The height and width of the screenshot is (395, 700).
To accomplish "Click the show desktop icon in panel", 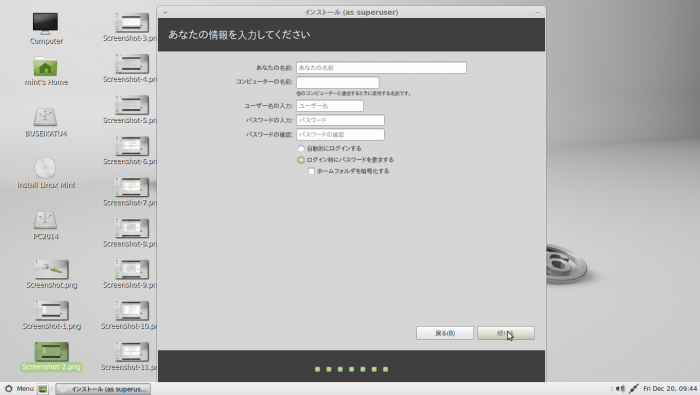I will [42, 389].
